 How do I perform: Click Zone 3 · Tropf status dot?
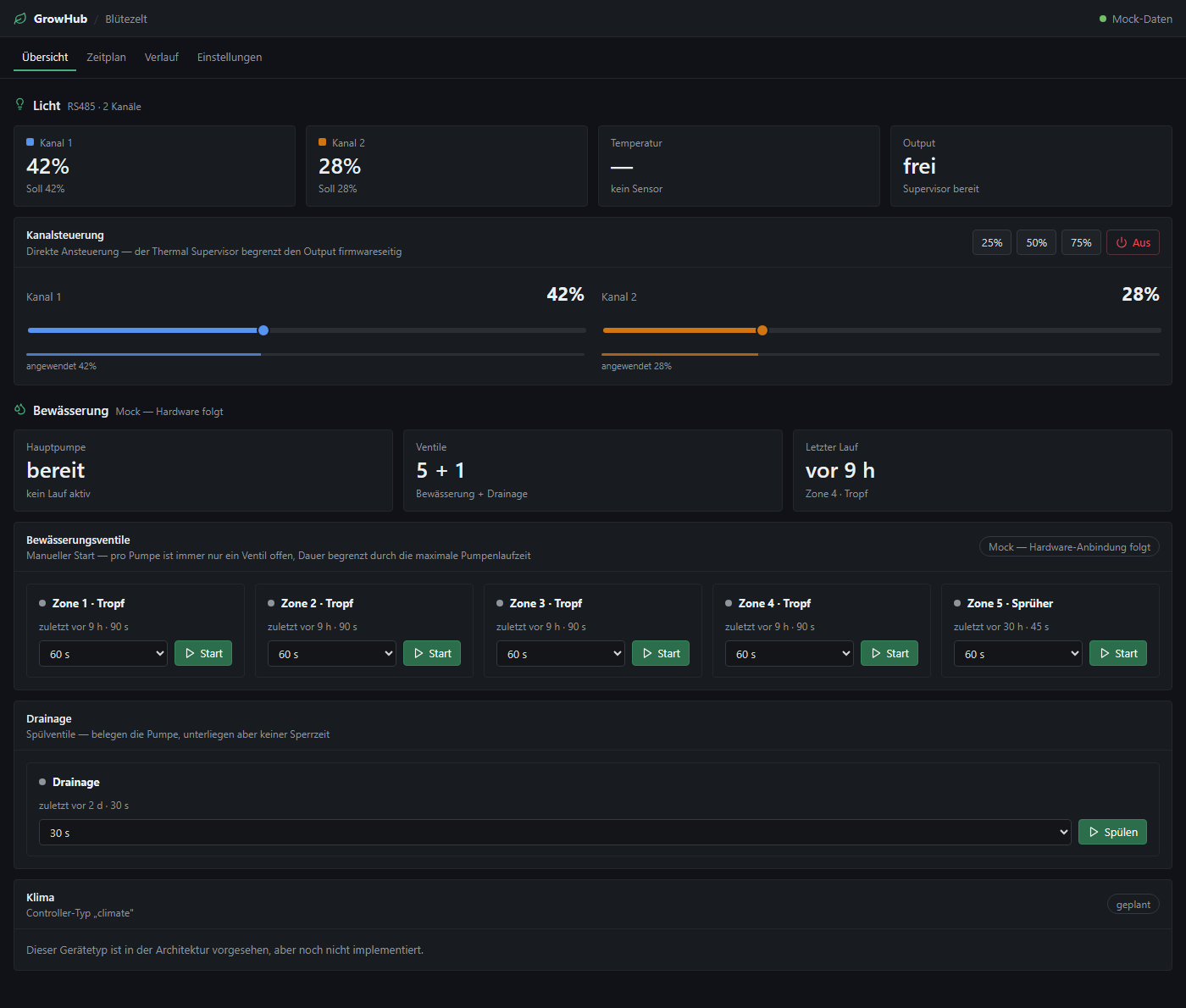coord(500,603)
